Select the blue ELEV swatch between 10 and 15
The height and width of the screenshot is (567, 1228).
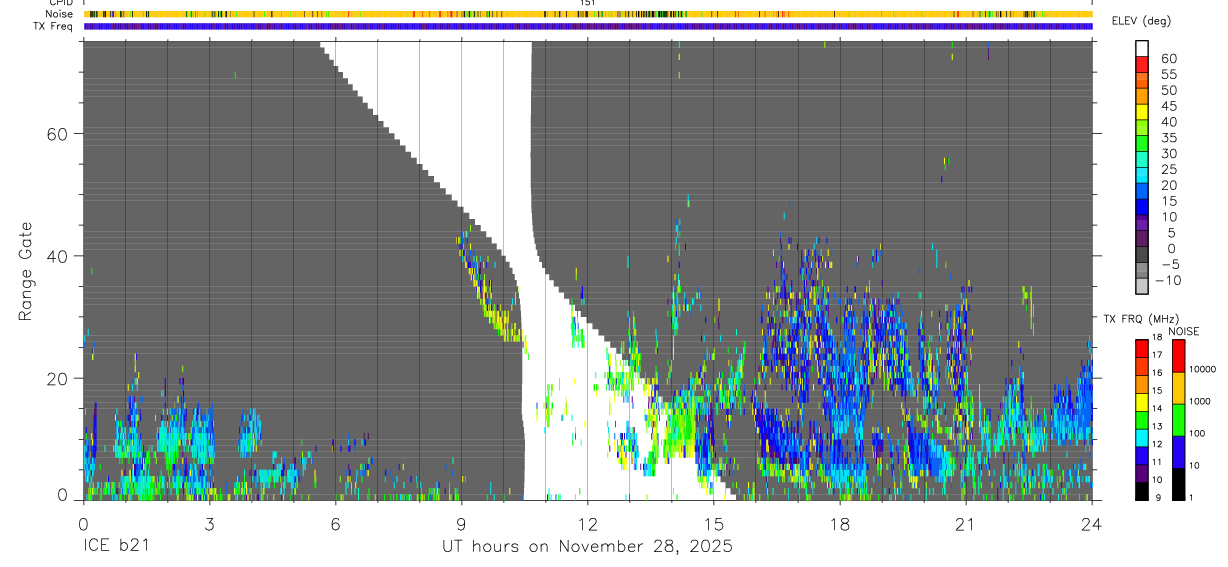[1142, 208]
